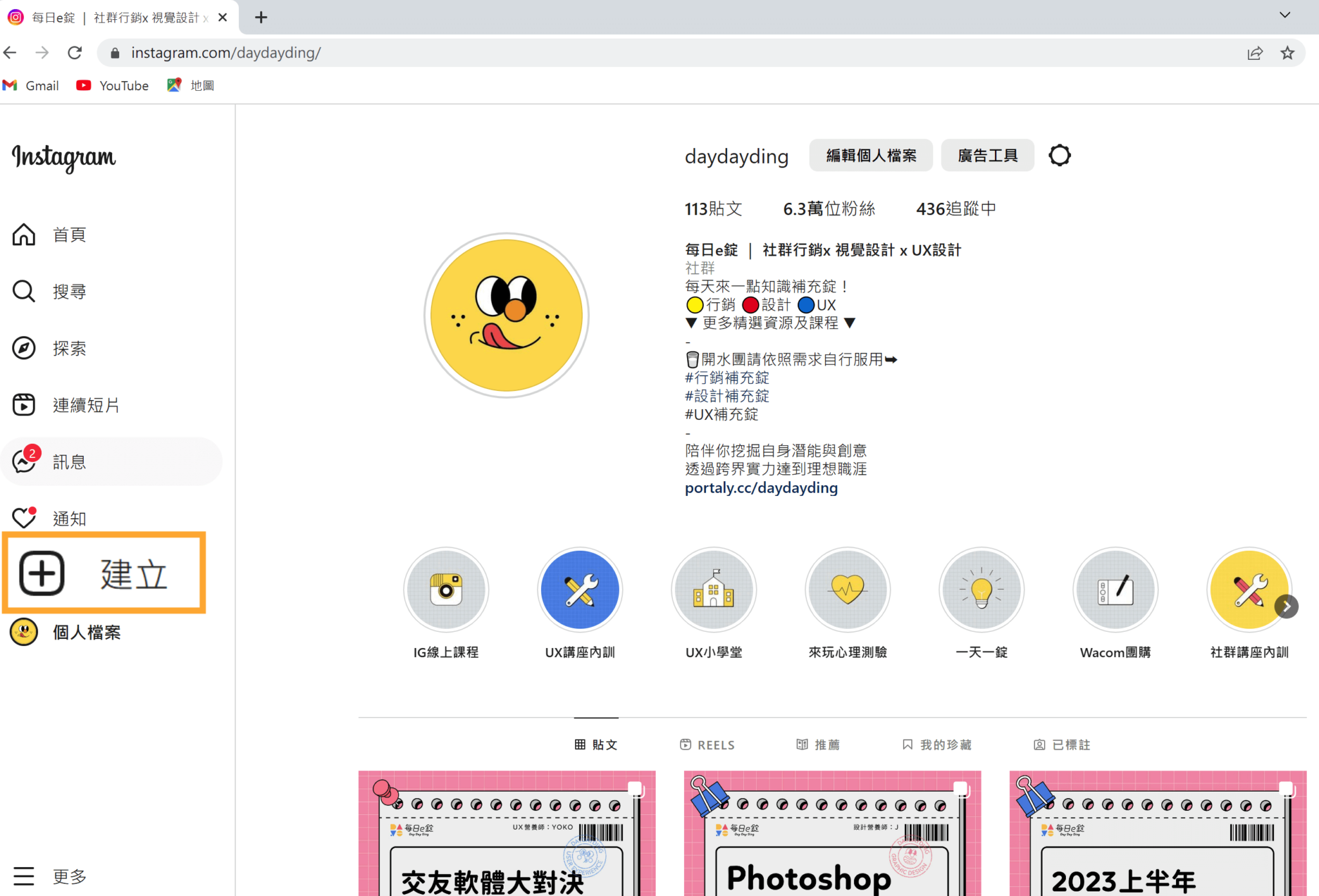Image resolution: width=1319 pixels, height=896 pixels.
Task: Toggle selection checkbox on 交友軟體大對決 post
Action: (635, 788)
